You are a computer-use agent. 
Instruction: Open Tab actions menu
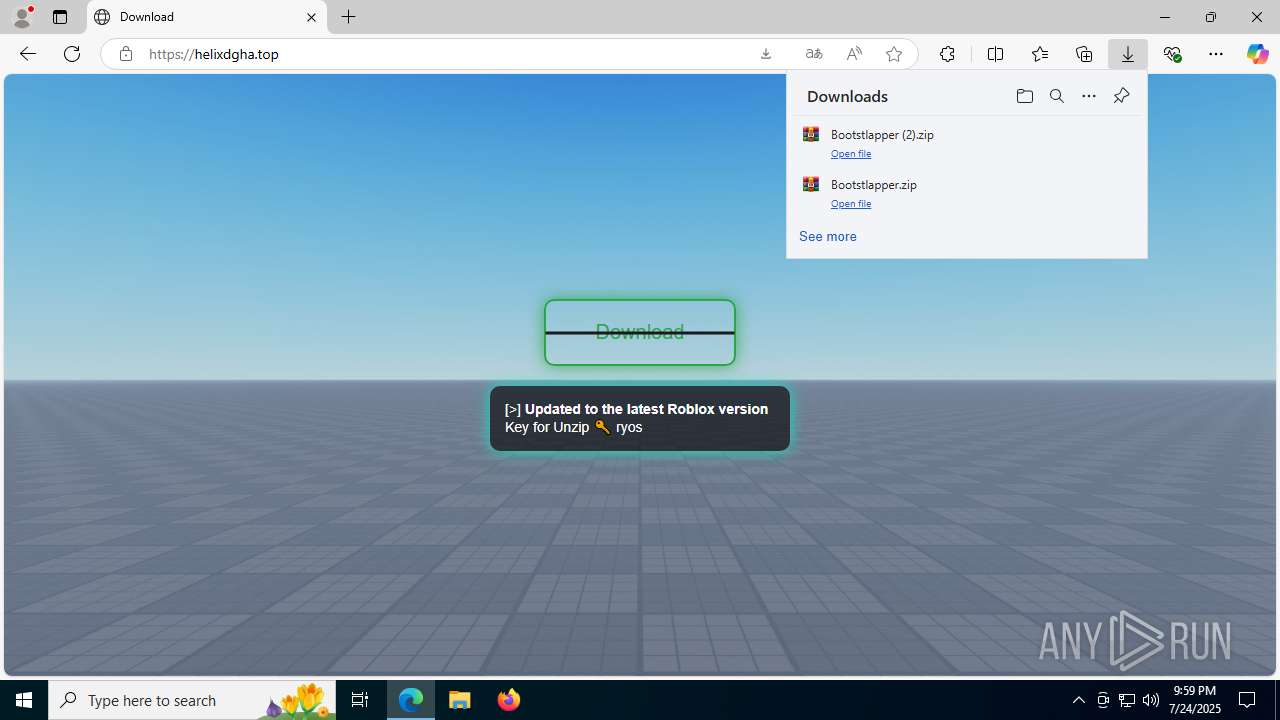60,17
